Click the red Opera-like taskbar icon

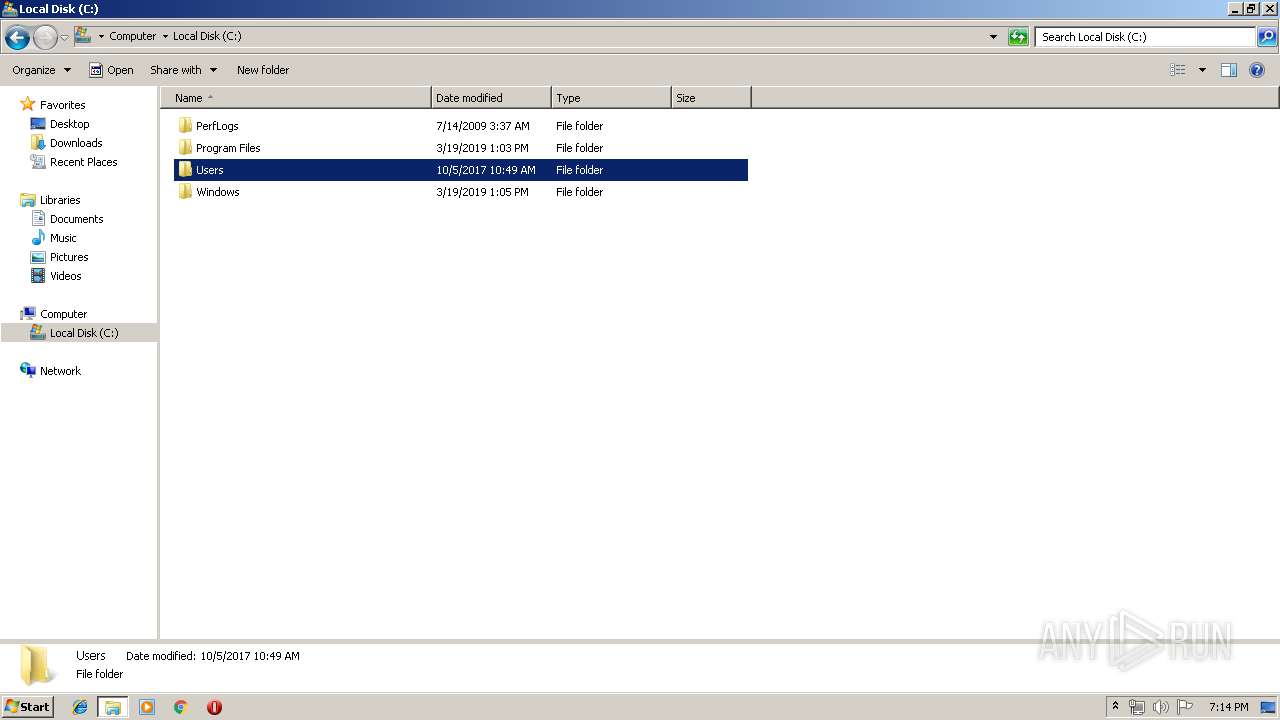click(x=214, y=707)
